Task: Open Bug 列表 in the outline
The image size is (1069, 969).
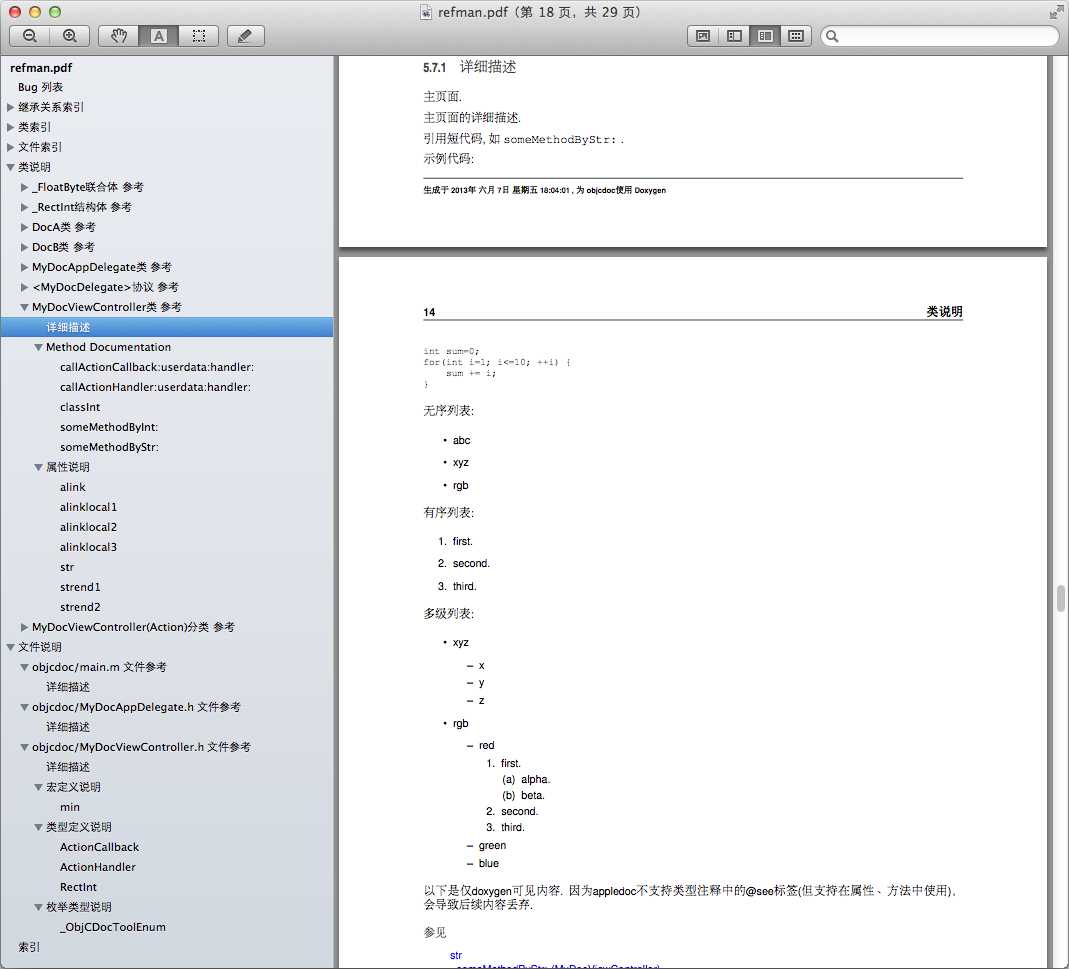Action: pos(40,87)
